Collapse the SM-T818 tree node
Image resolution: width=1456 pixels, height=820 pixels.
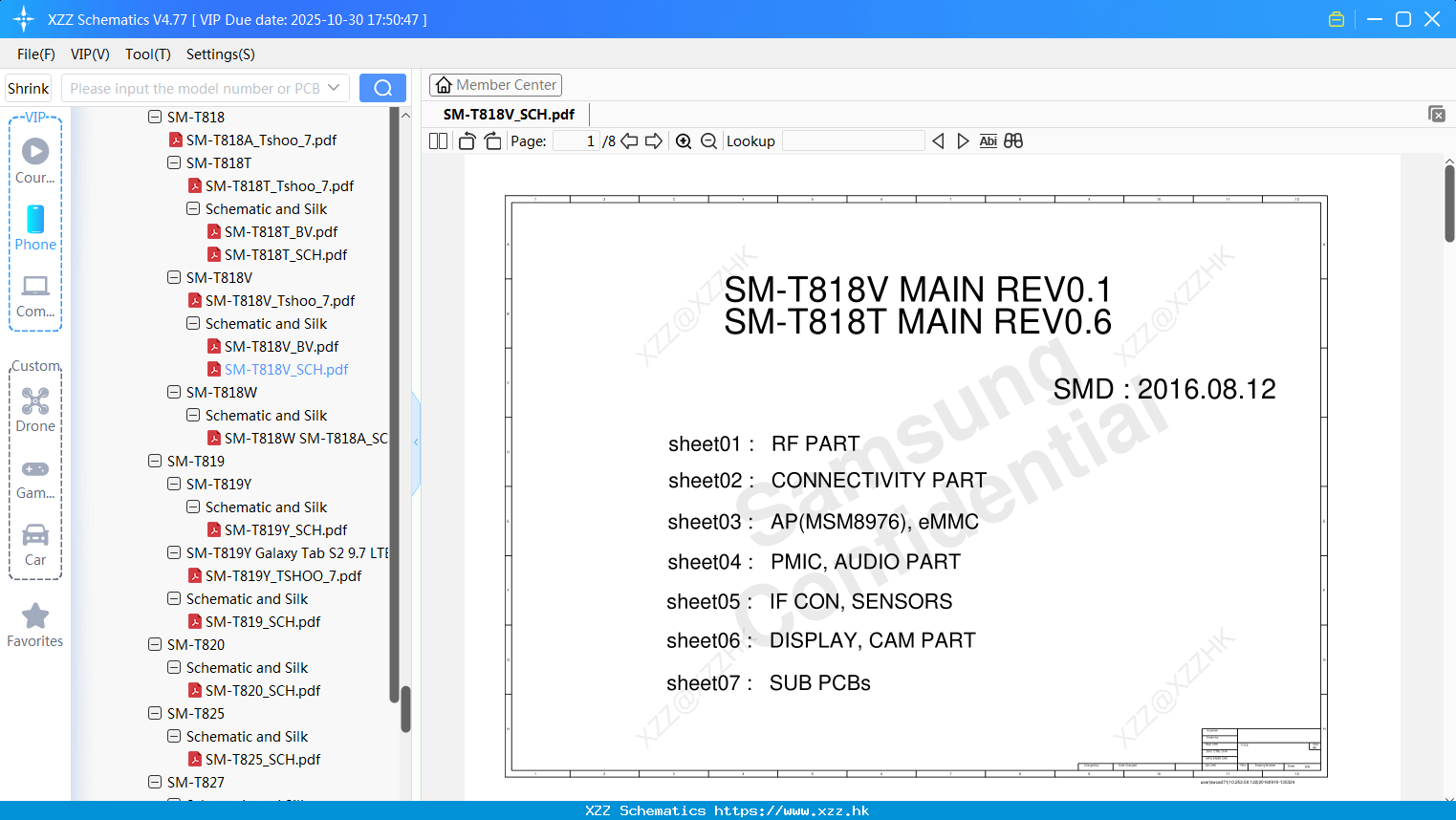pos(155,117)
